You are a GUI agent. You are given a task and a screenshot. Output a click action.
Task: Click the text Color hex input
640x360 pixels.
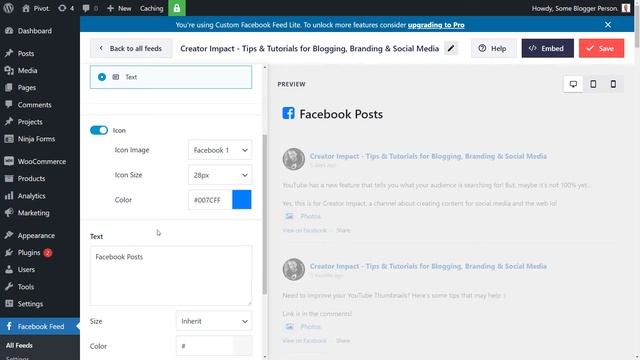pyautogui.click(x=204, y=346)
